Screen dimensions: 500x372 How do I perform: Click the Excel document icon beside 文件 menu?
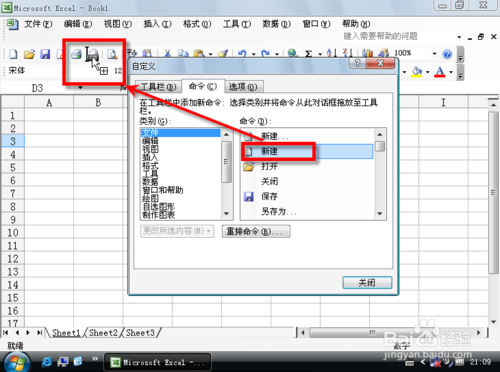pos(13,24)
